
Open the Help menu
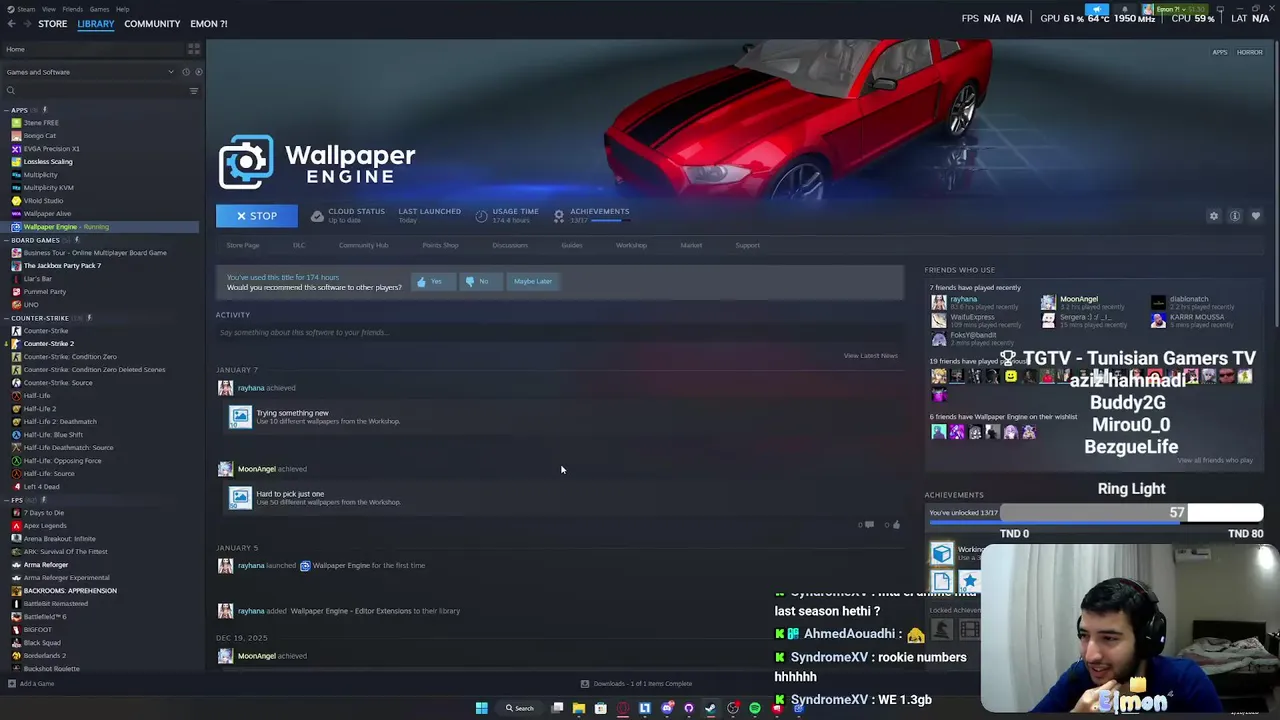[122, 9]
